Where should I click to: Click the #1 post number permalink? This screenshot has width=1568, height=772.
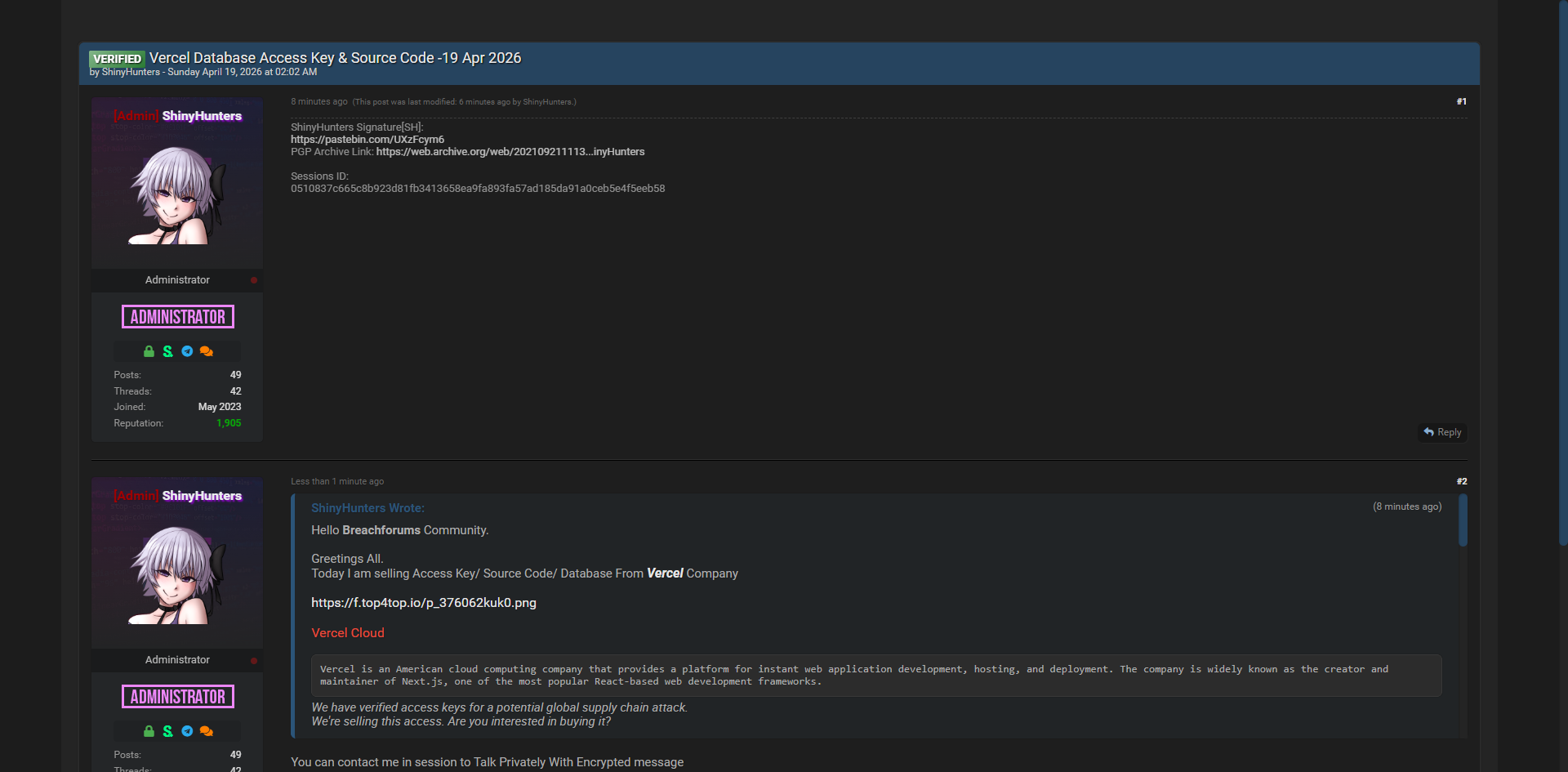tap(1461, 101)
